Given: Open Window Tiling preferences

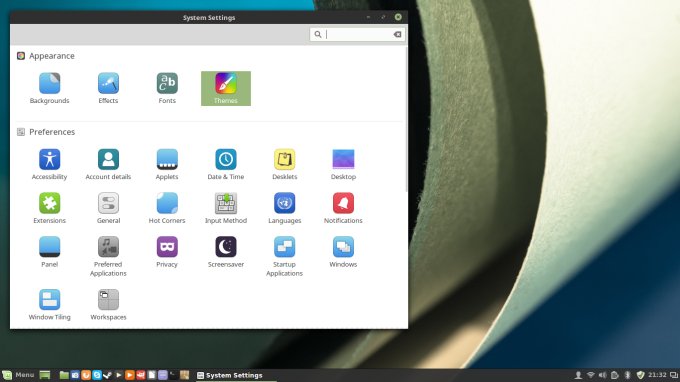Looking at the screenshot, I should [49, 305].
